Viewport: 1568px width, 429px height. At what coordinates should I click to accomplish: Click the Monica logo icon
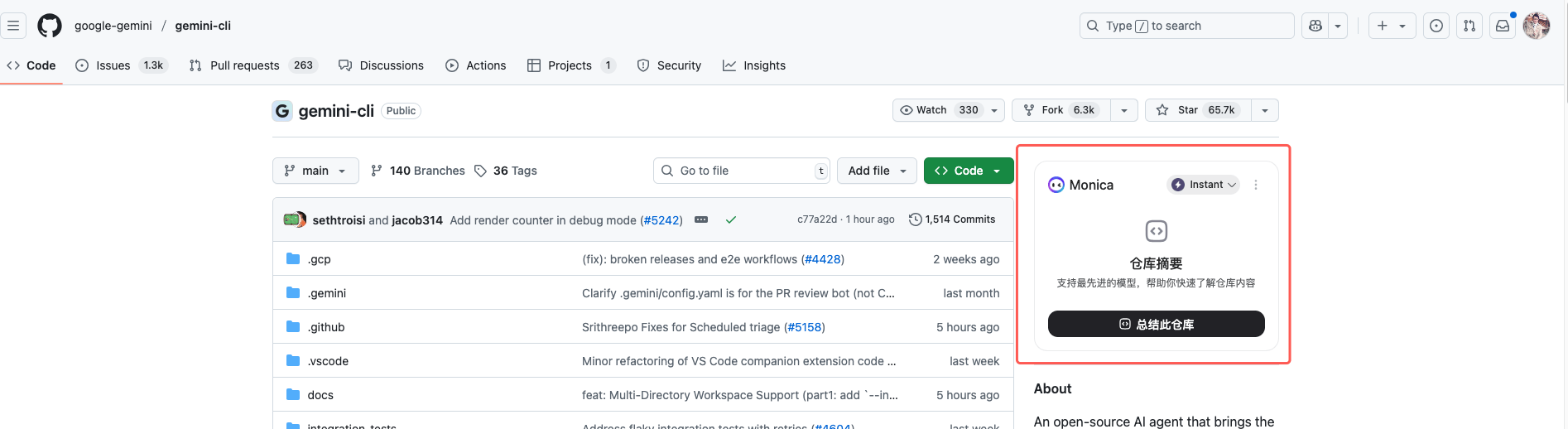click(1056, 185)
